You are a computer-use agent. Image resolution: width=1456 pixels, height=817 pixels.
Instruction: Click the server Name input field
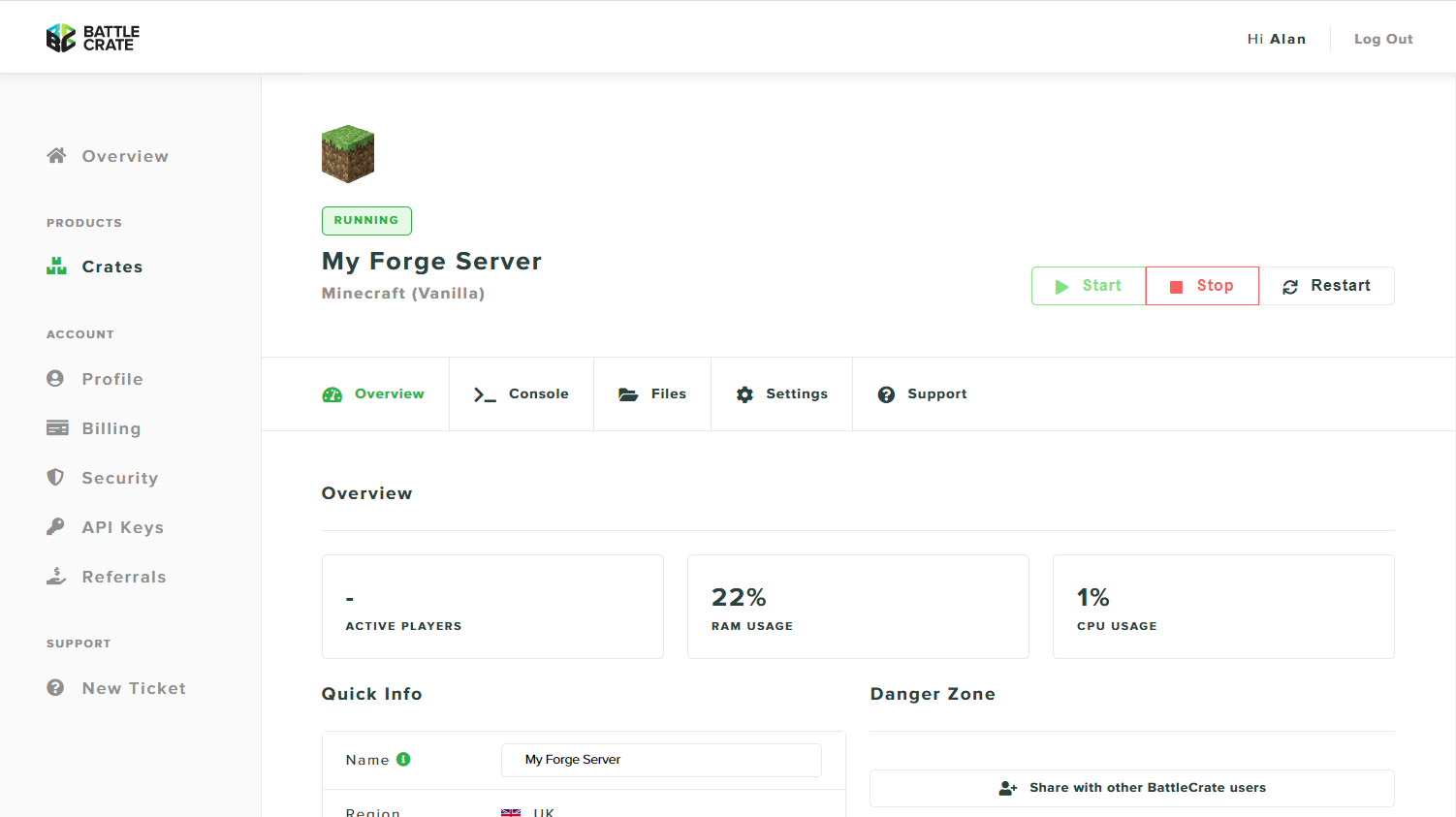tap(661, 760)
